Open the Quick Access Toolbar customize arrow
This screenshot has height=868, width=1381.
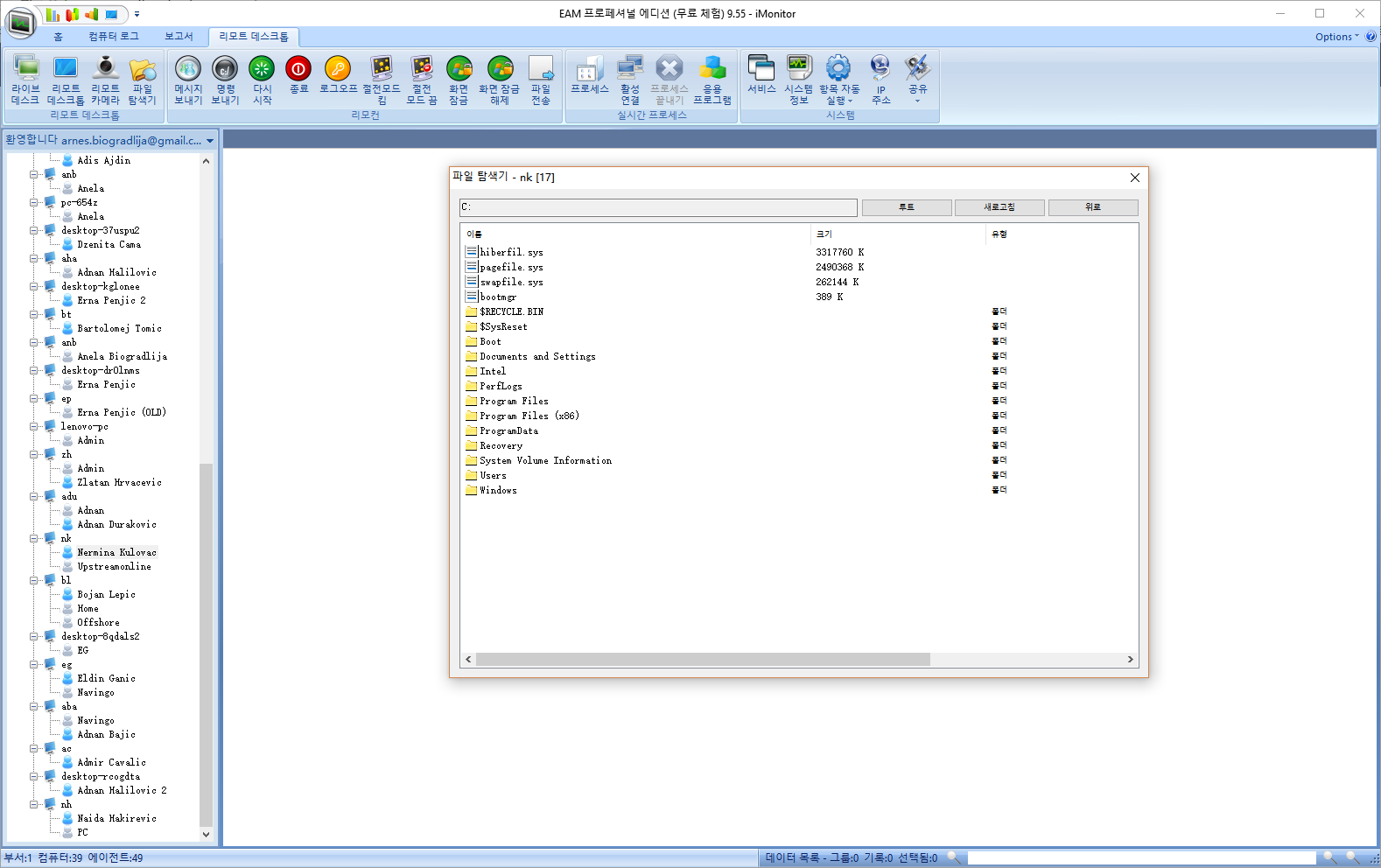(x=137, y=14)
